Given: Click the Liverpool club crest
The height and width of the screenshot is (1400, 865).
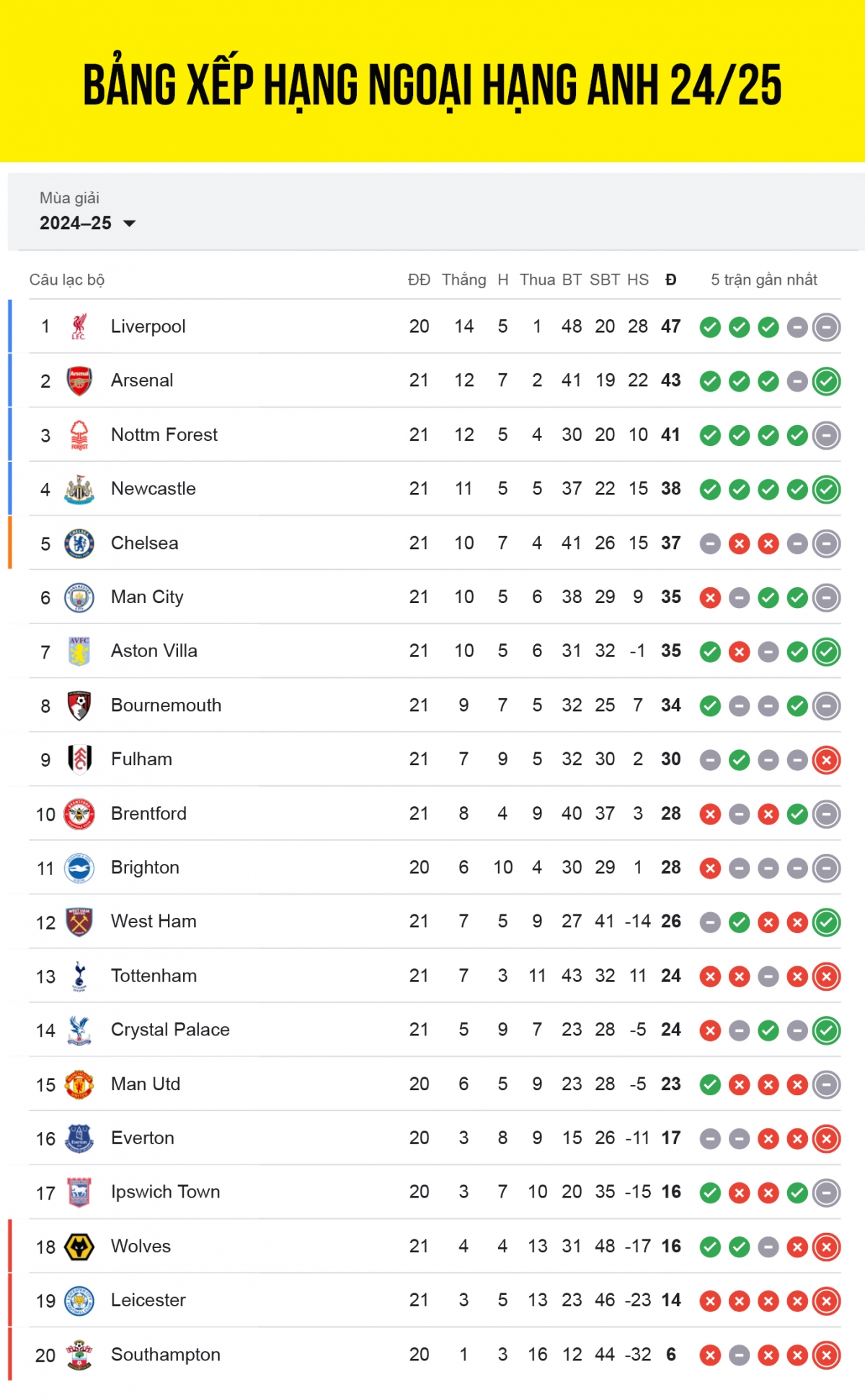Looking at the screenshot, I should [79, 326].
